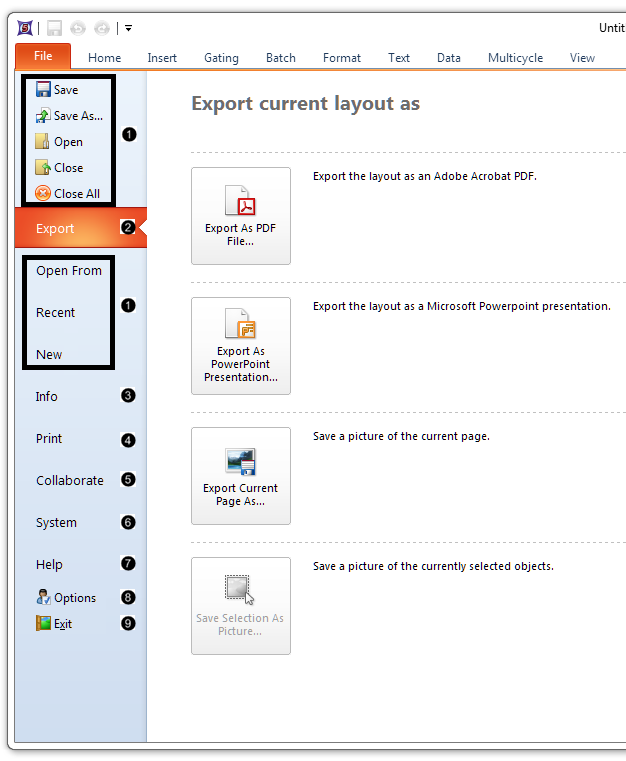This screenshot has height=761, width=626.
Task: Export as PowerPoint Presentation
Action: (241, 346)
